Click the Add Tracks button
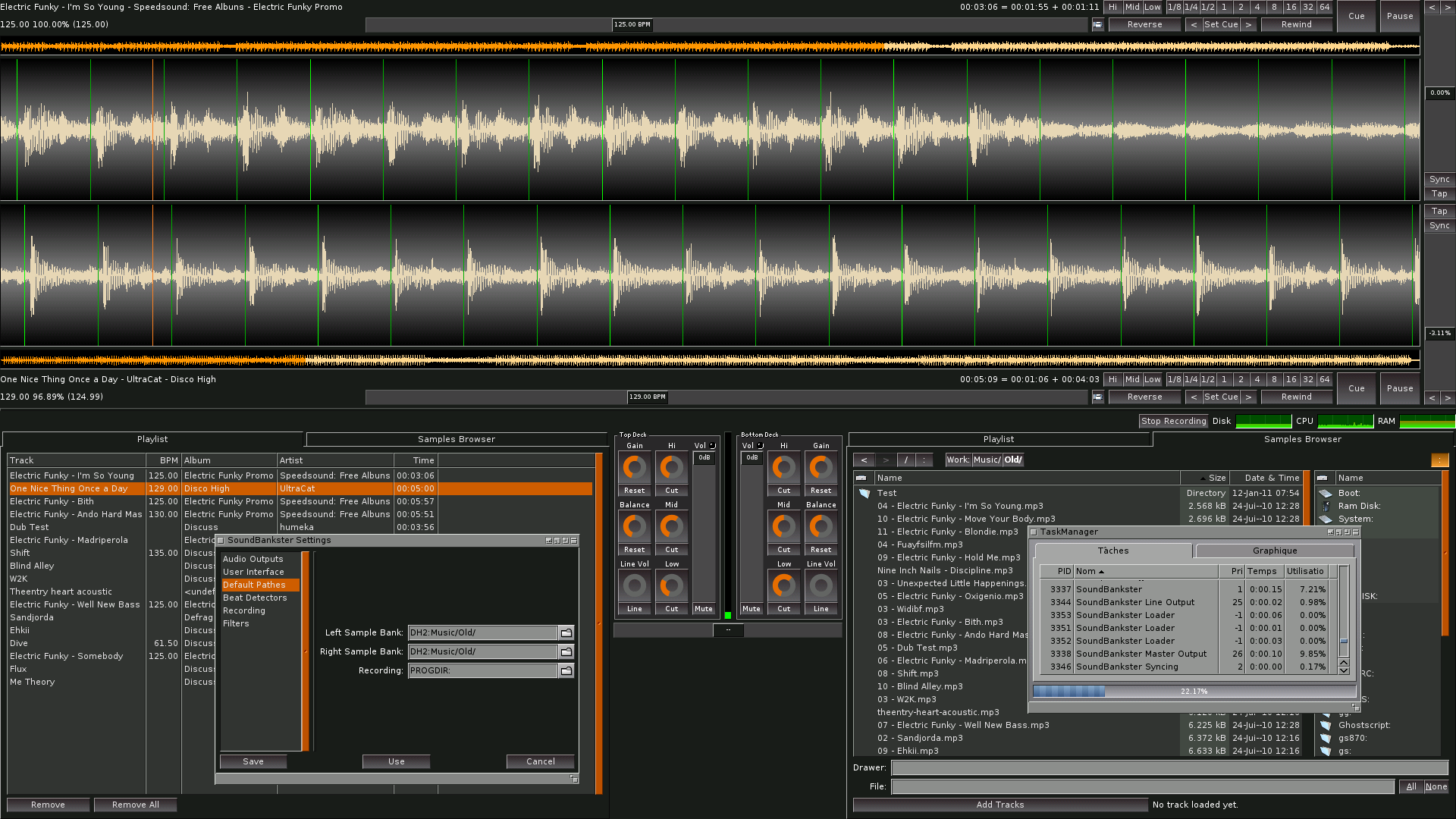 pos(999,805)
